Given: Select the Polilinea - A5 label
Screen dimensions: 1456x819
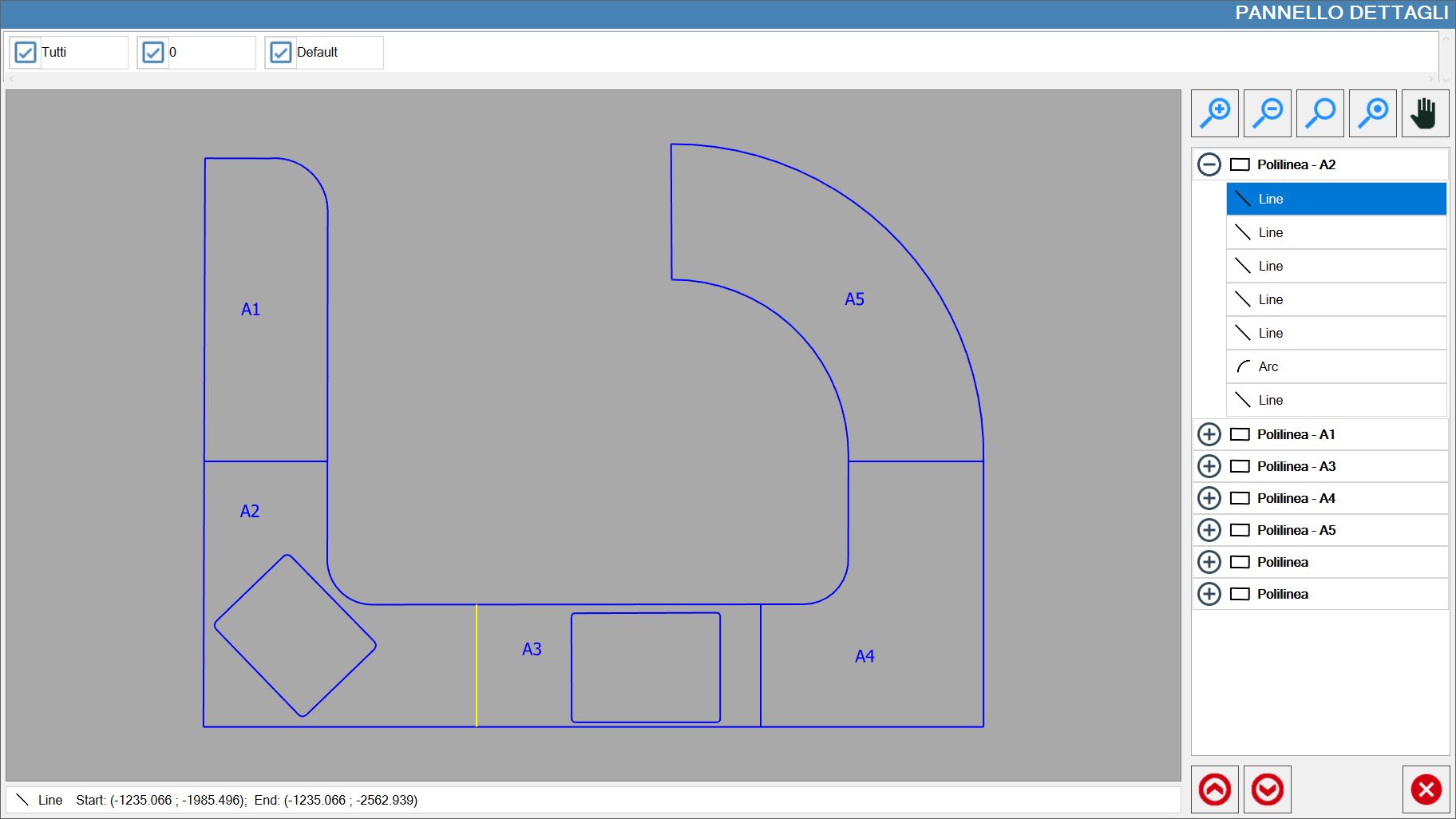Looking at the screenshot, I should [1296, 530].
